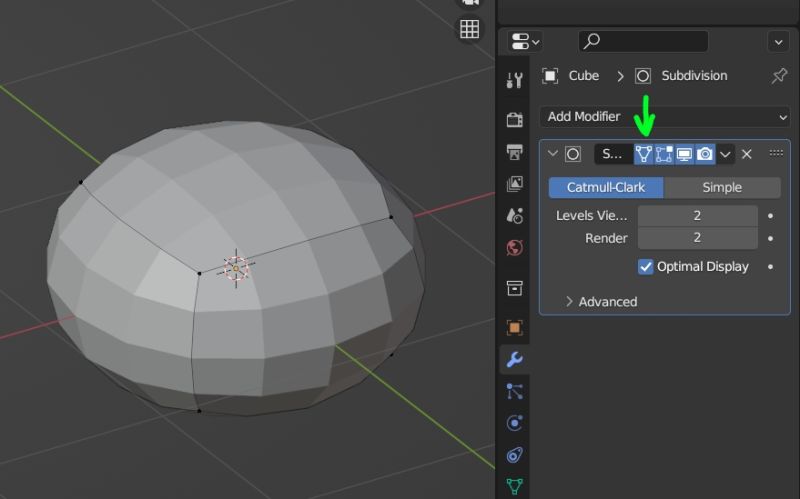Toggle modifier display in viewport
800x499 pixels.
pyautogui.click(x=684, y=154)
